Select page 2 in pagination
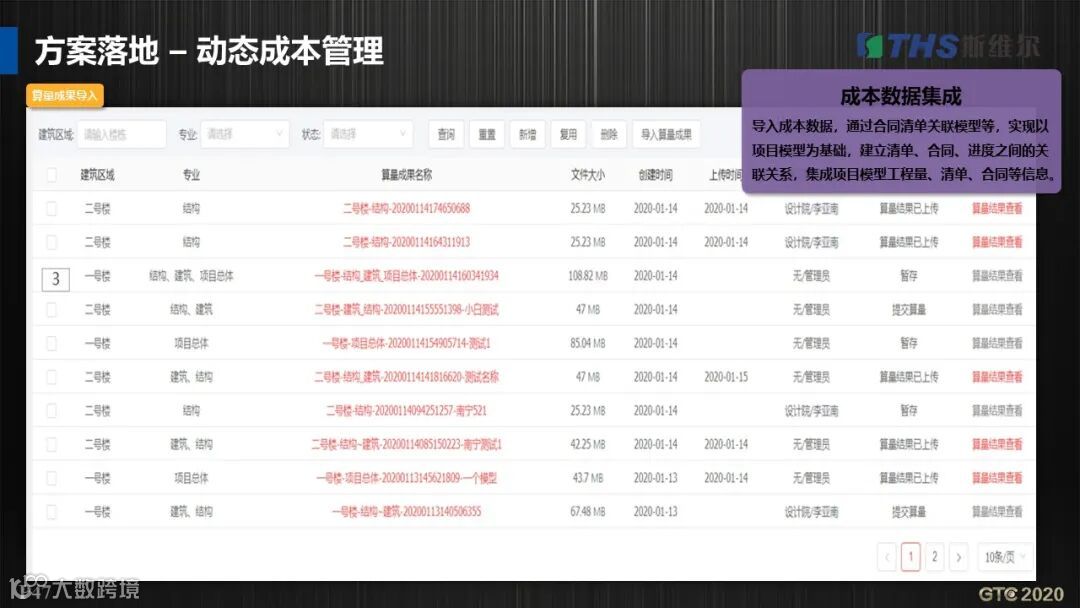 (935, 556)
